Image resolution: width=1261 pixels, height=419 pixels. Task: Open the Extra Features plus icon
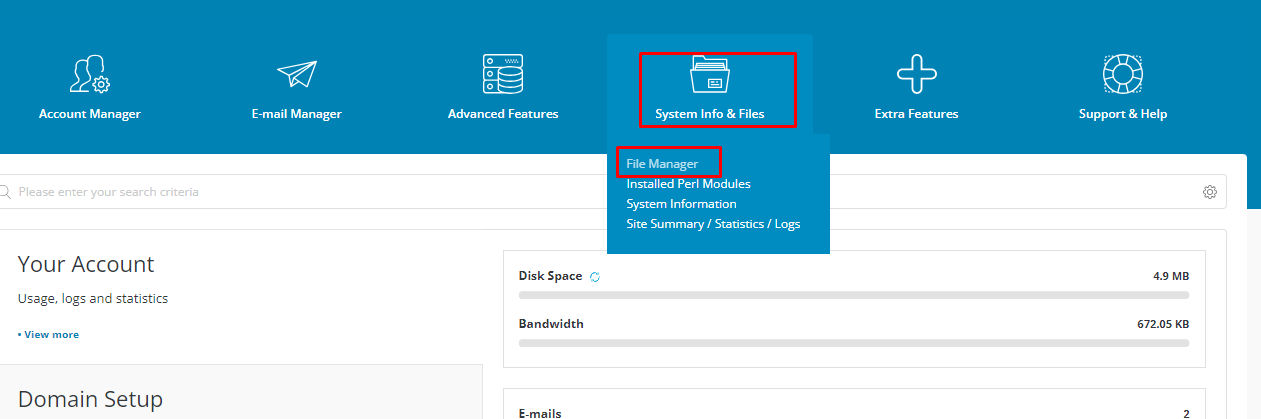click(916, 74)
